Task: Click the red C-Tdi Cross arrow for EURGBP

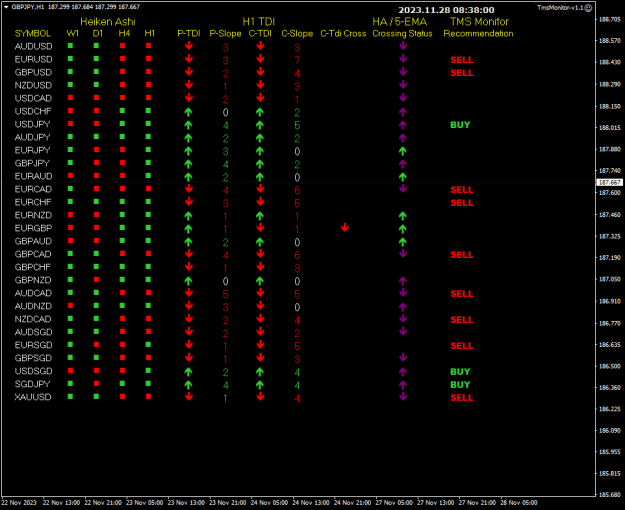Action: tap(345, 227)
